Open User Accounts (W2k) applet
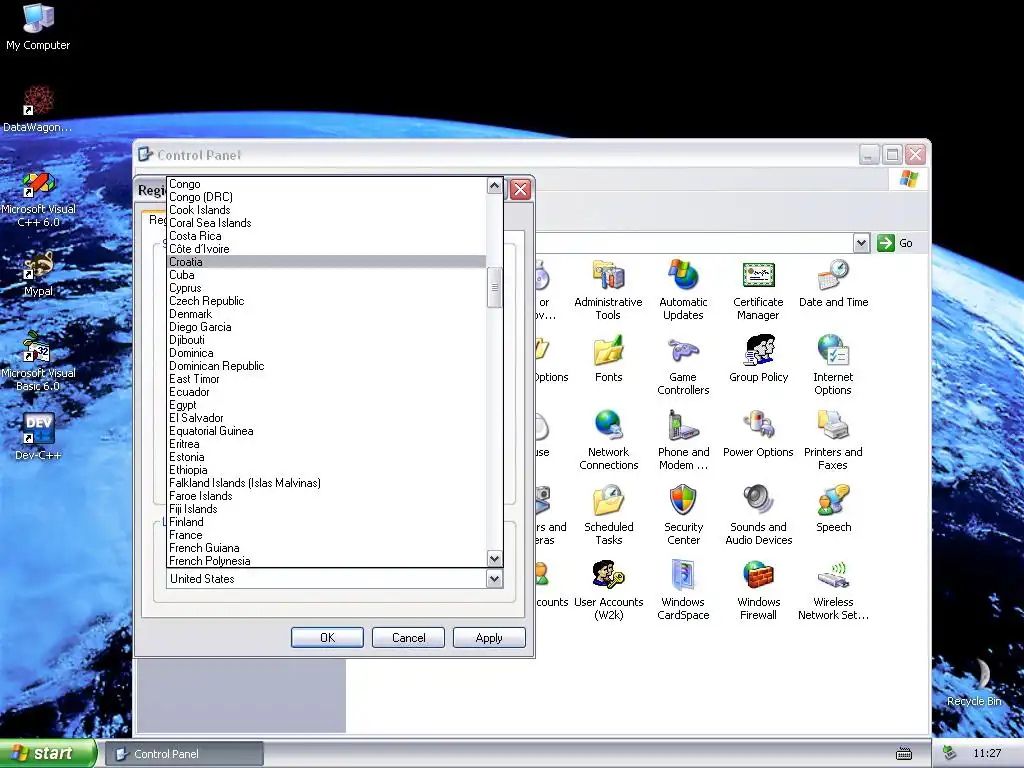 tap(608, 590)
